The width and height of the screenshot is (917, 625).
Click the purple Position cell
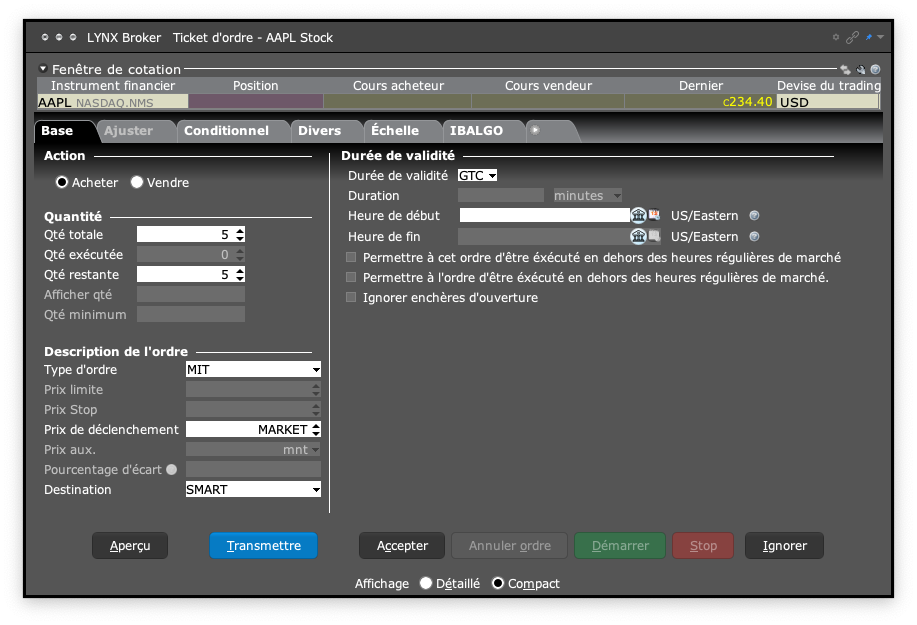256,102
